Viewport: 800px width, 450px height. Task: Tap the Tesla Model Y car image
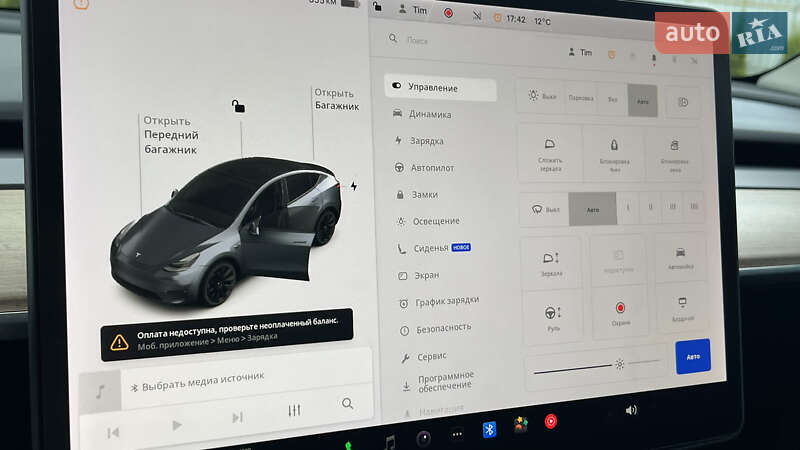tap(226, 231)
